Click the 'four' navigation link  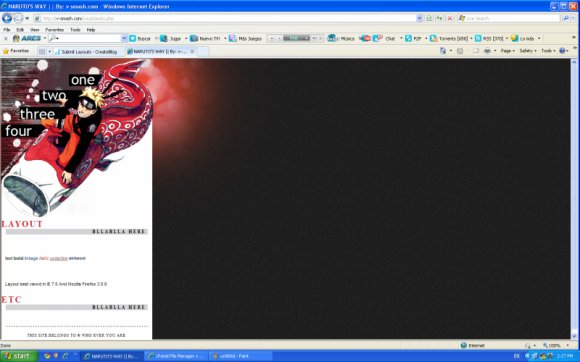tap(18, 131)
